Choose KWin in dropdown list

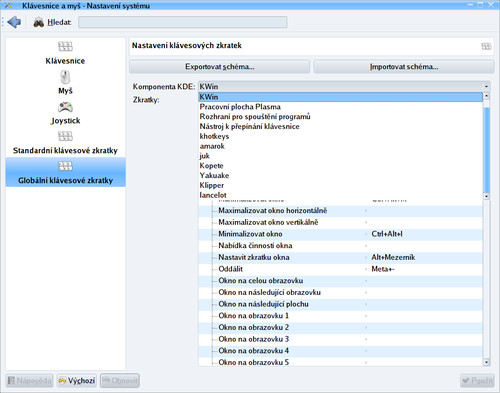pos(340,97)
